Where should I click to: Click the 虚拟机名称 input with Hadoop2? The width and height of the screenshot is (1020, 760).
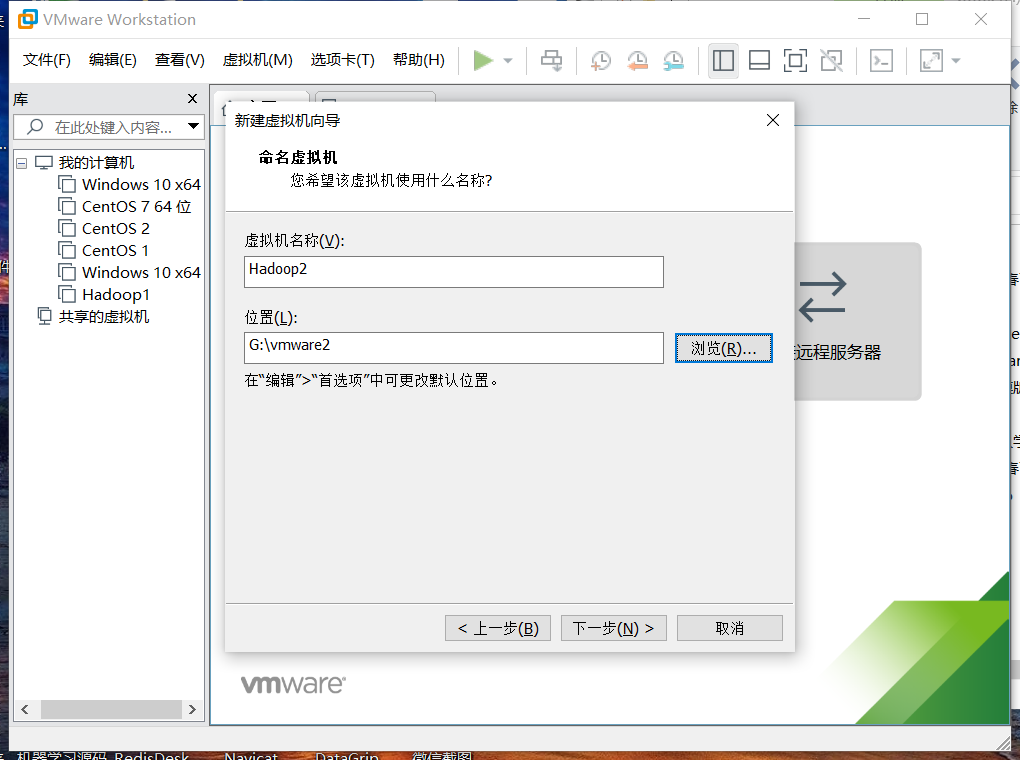click(x=453, y=271)
